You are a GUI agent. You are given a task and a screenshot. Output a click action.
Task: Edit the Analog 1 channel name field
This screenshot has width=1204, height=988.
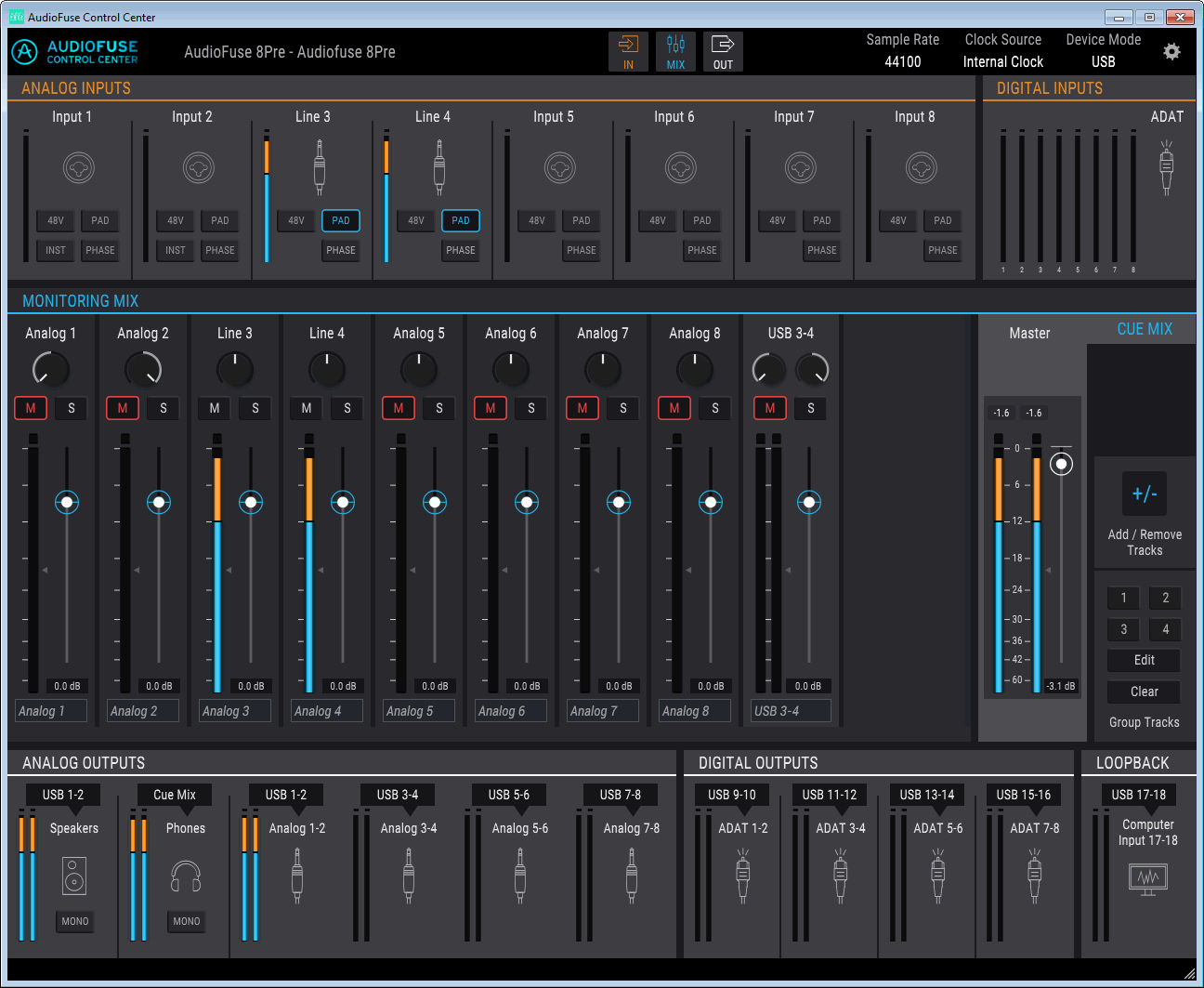[51, 711]
